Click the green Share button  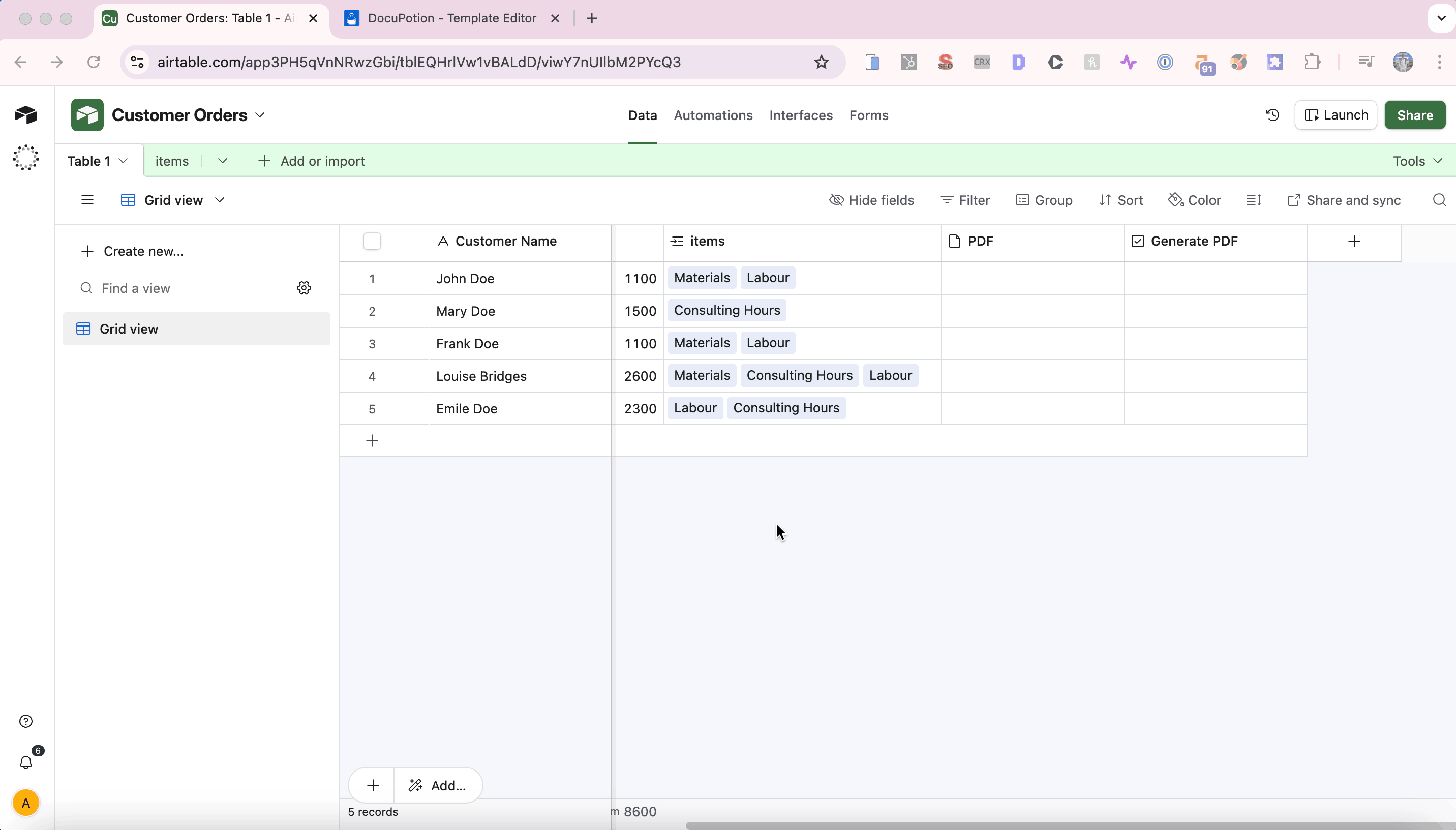point(1414,115)
